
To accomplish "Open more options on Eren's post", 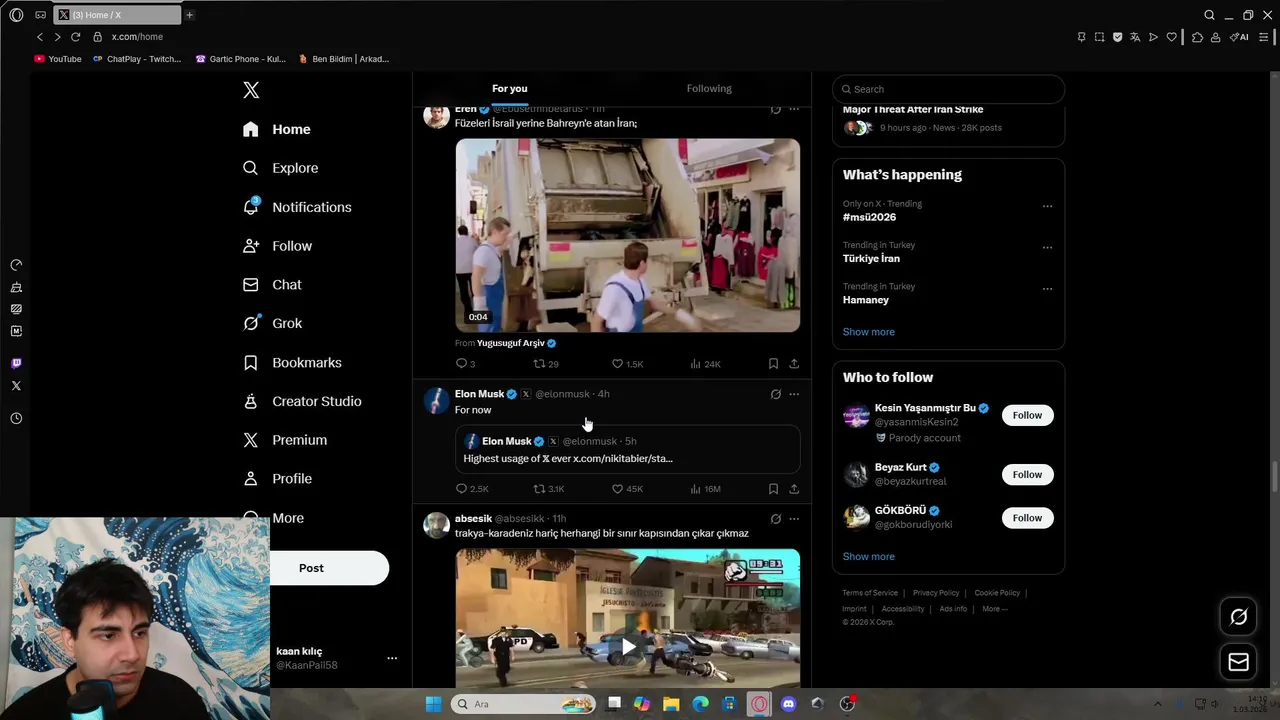I will coord(794,109).
